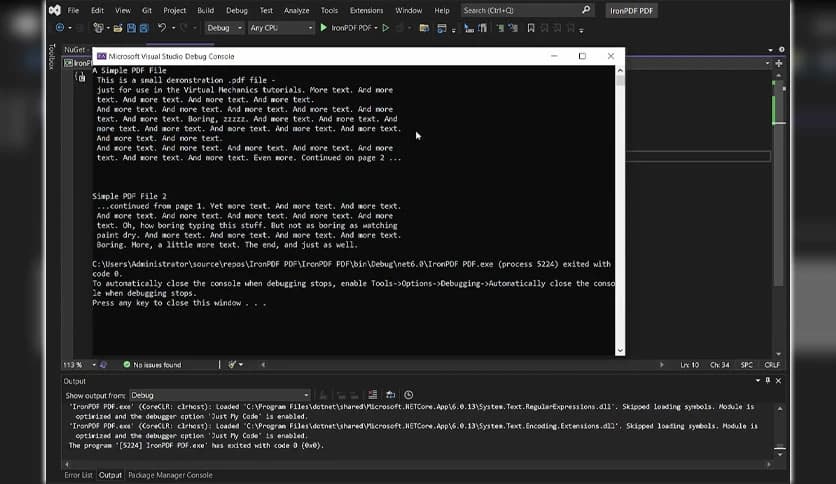Expand the Undo history dropdown arrow
836x484 pixels.
pos(173,28)
